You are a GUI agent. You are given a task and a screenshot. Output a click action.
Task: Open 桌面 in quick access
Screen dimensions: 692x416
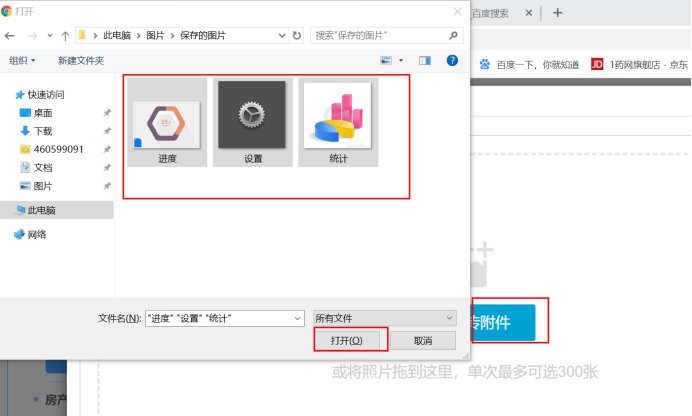click(x=36, y=113)
